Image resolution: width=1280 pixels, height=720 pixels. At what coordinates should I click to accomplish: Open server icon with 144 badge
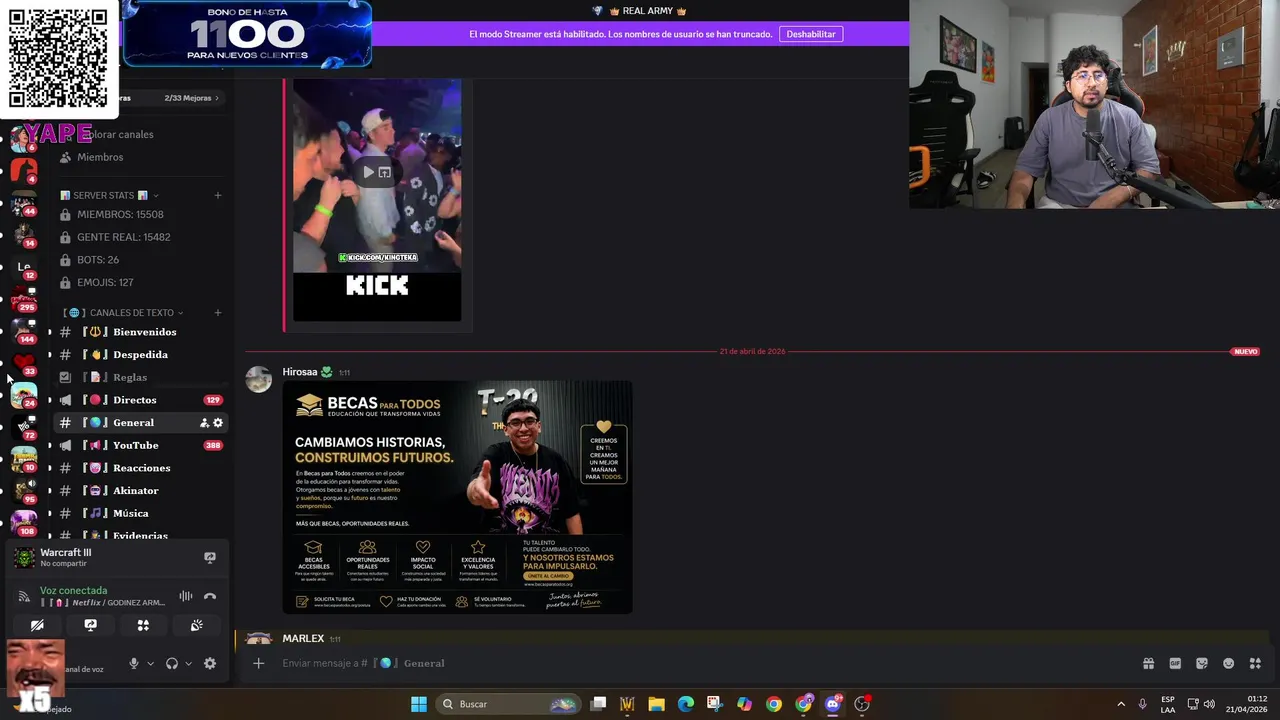click(x=24, y=330)
